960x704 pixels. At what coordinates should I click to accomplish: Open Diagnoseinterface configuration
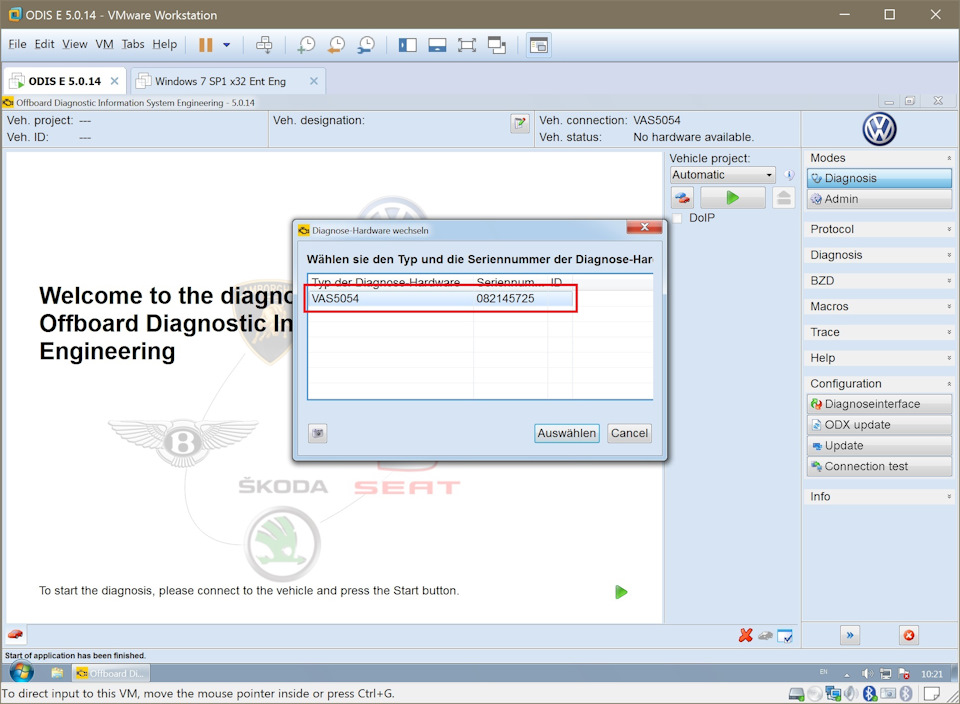coord(879,404)
